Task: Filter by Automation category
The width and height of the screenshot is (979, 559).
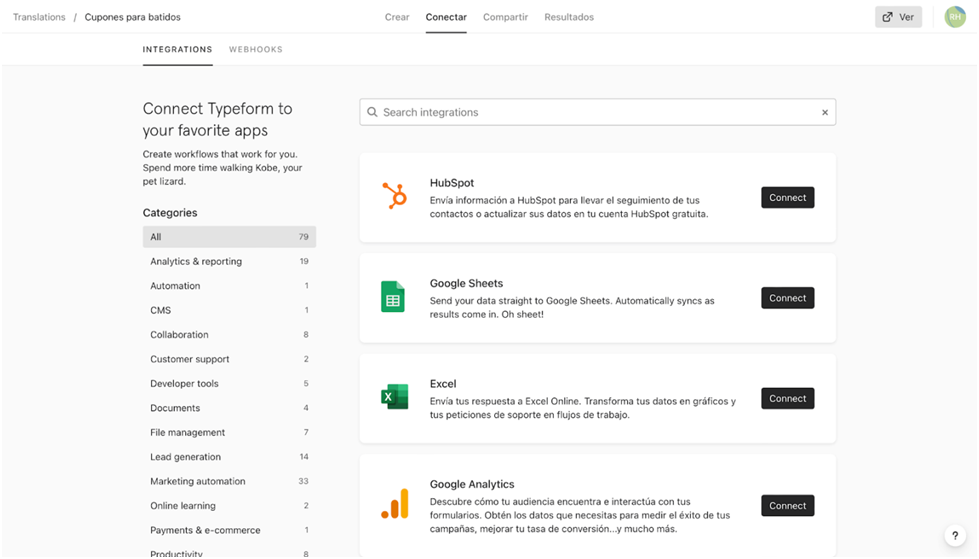Action: tap(229, 285)
